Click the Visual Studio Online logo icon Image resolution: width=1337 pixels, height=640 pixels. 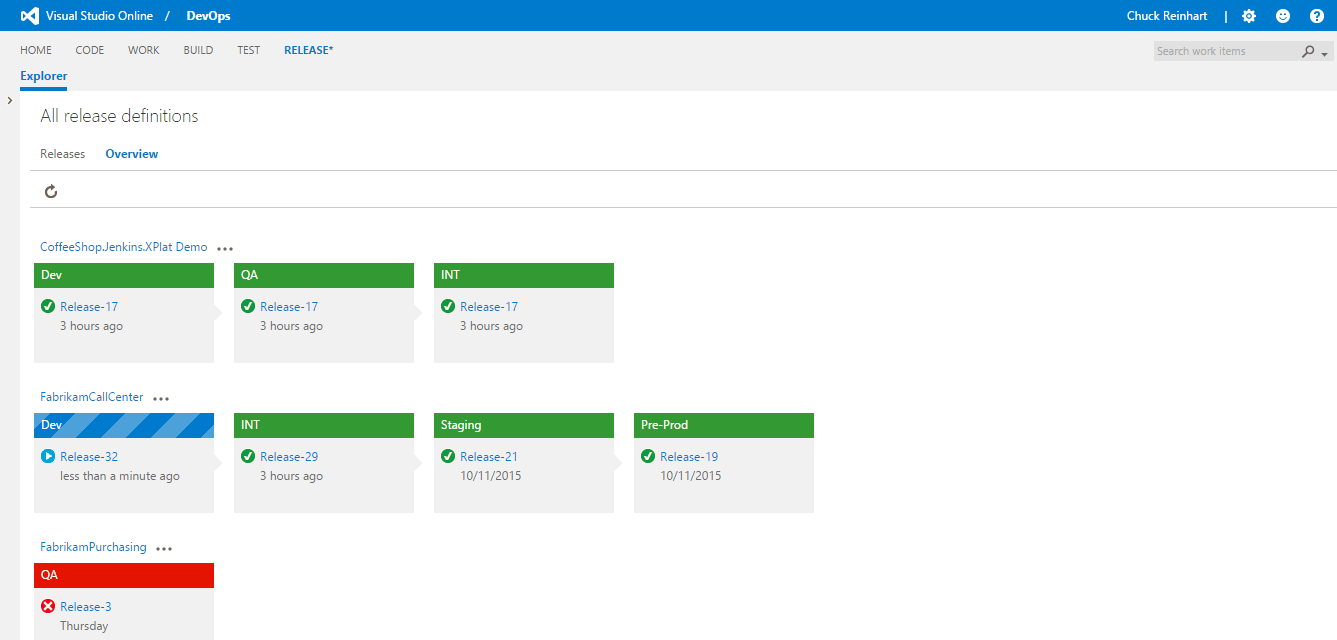pos(30,16)
